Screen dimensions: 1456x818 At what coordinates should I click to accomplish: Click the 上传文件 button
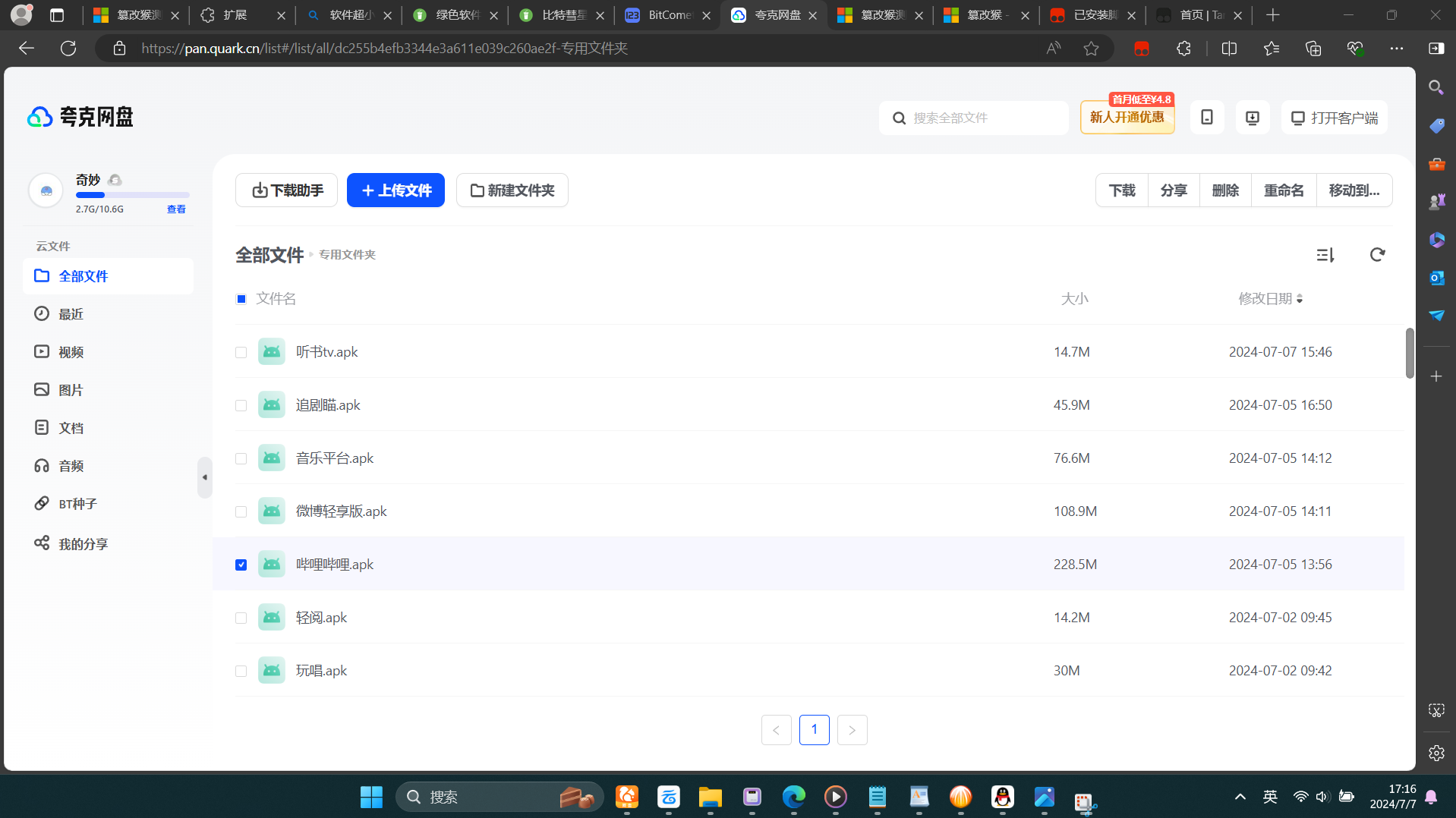pos(396,190)
